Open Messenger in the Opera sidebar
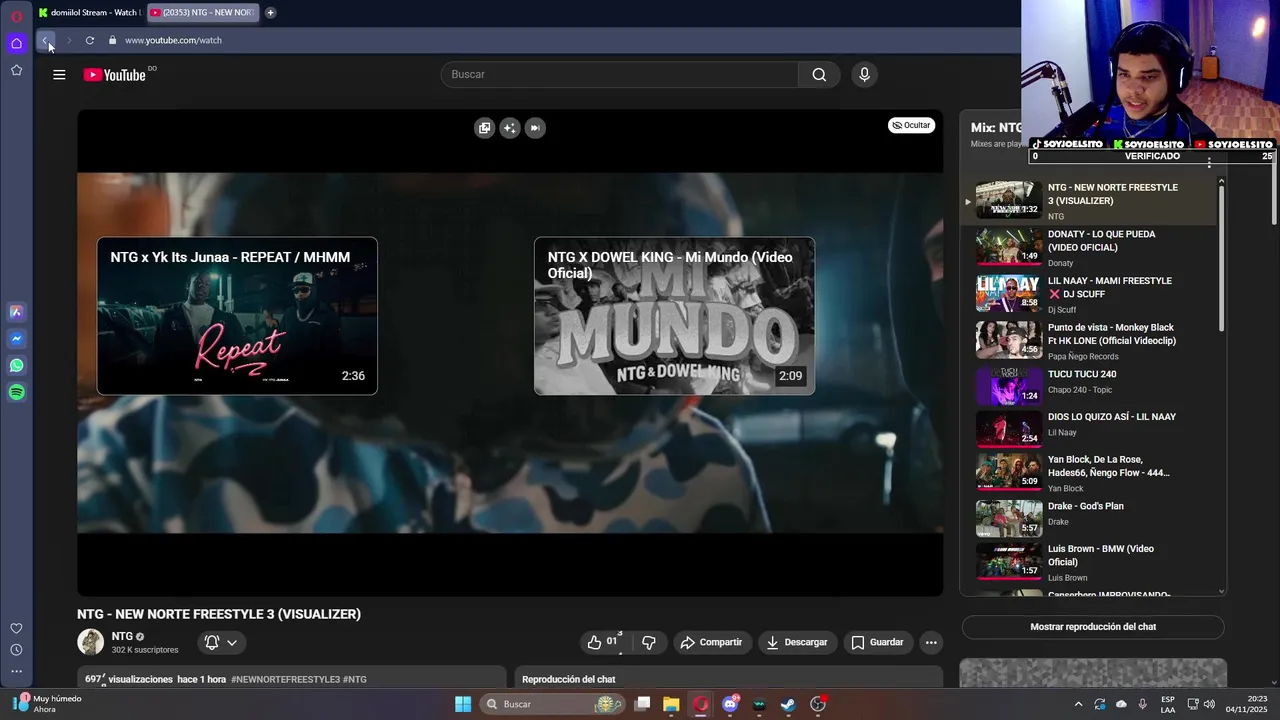The height and width of the screenshot is (720, 1280). [16, 339]
